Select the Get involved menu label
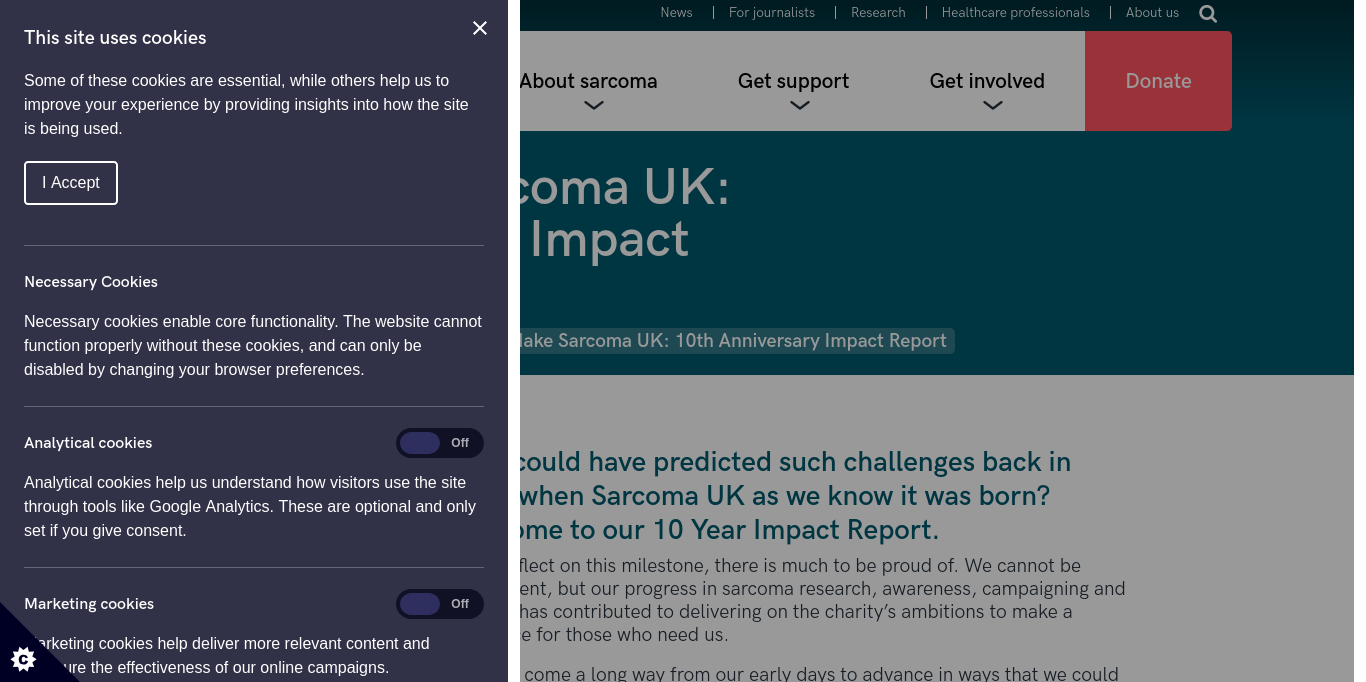The height and width of the screenshot is (682, 1366). (x=987, y=81)
